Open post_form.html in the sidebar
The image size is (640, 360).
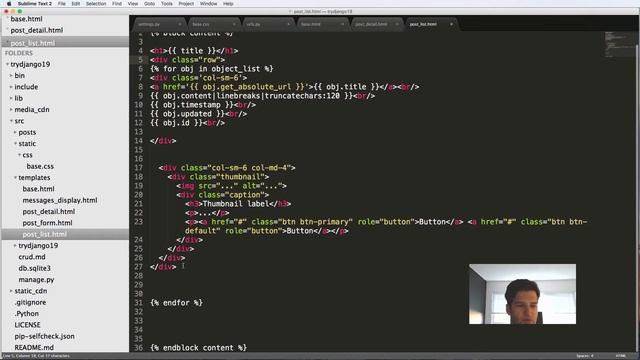click(x=47, y=223)
